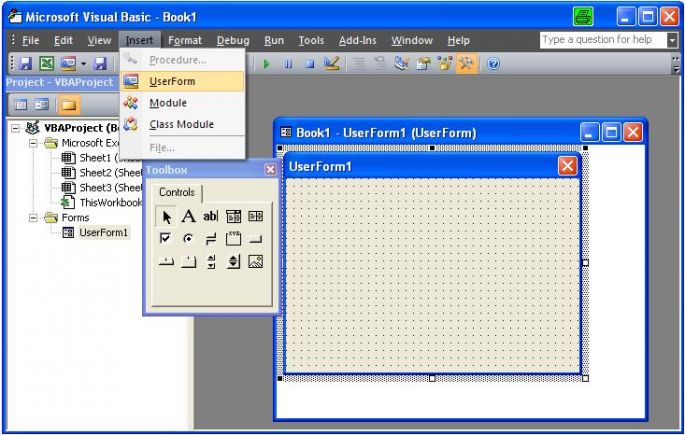Click the blue Help question mark icon
This screenshot has width=685, height=435.
click(494, 64)
